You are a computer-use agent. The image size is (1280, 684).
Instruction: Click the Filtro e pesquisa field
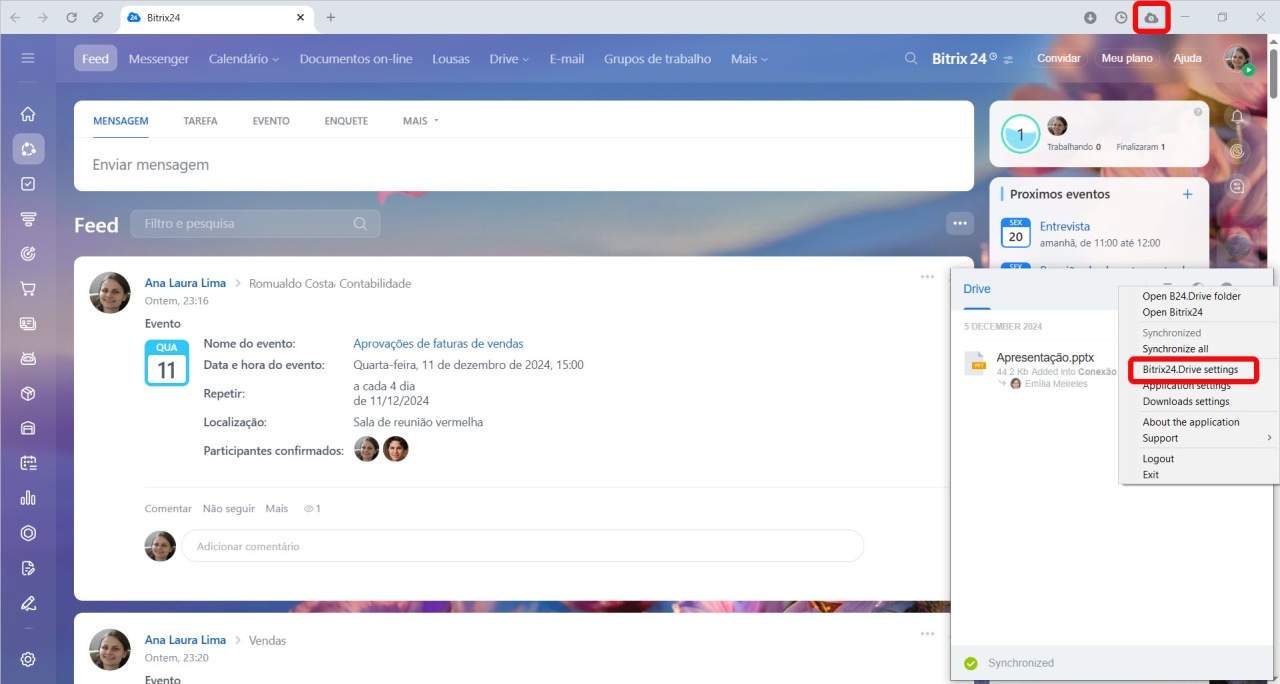click(x=255, y=224)
